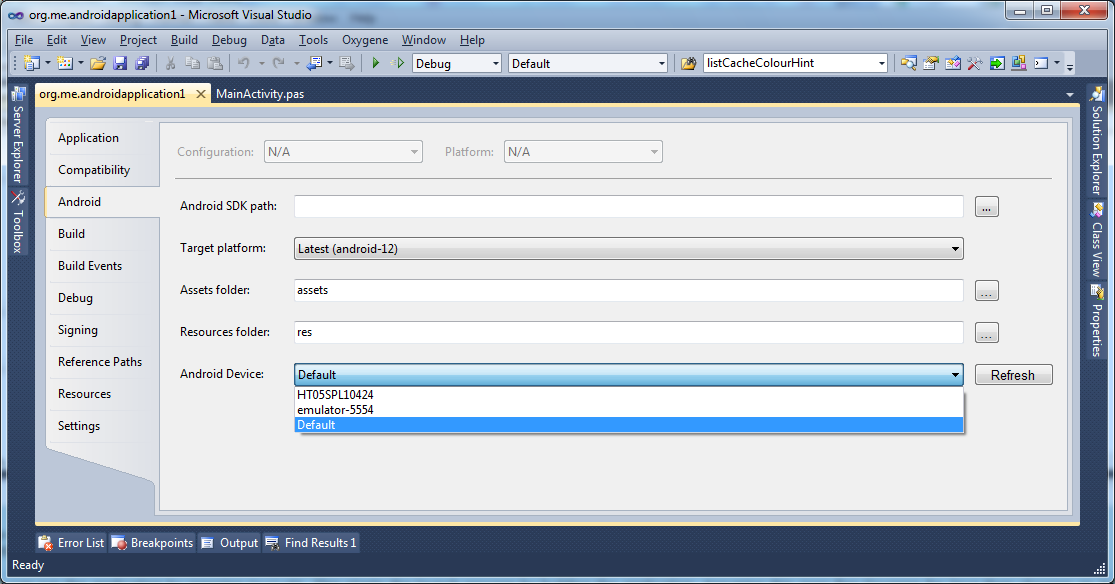Click the Undo arrow icon
This screenshot has height=584, width=1115.
coord(244,63)
